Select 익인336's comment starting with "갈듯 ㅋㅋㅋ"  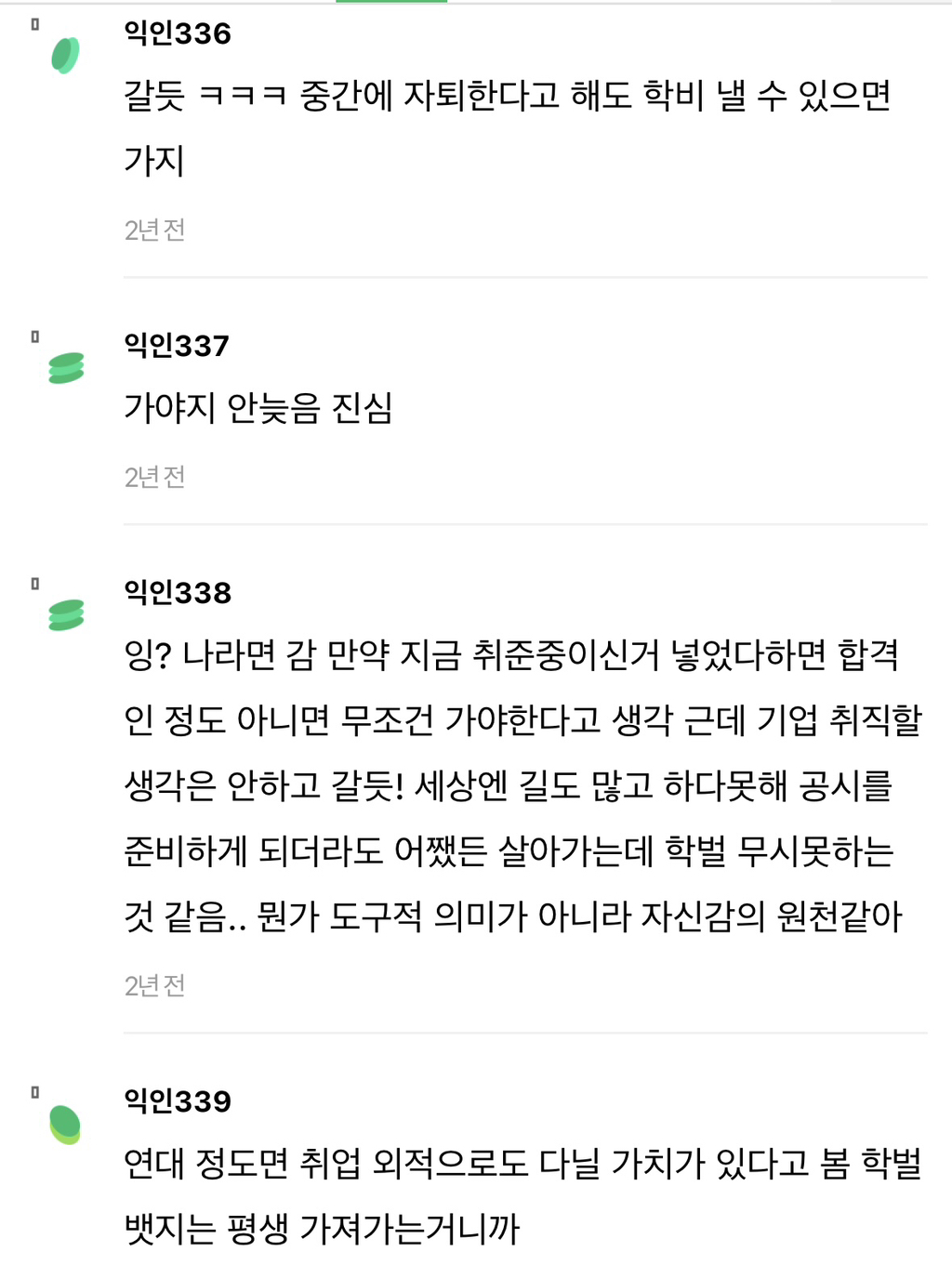507,127
